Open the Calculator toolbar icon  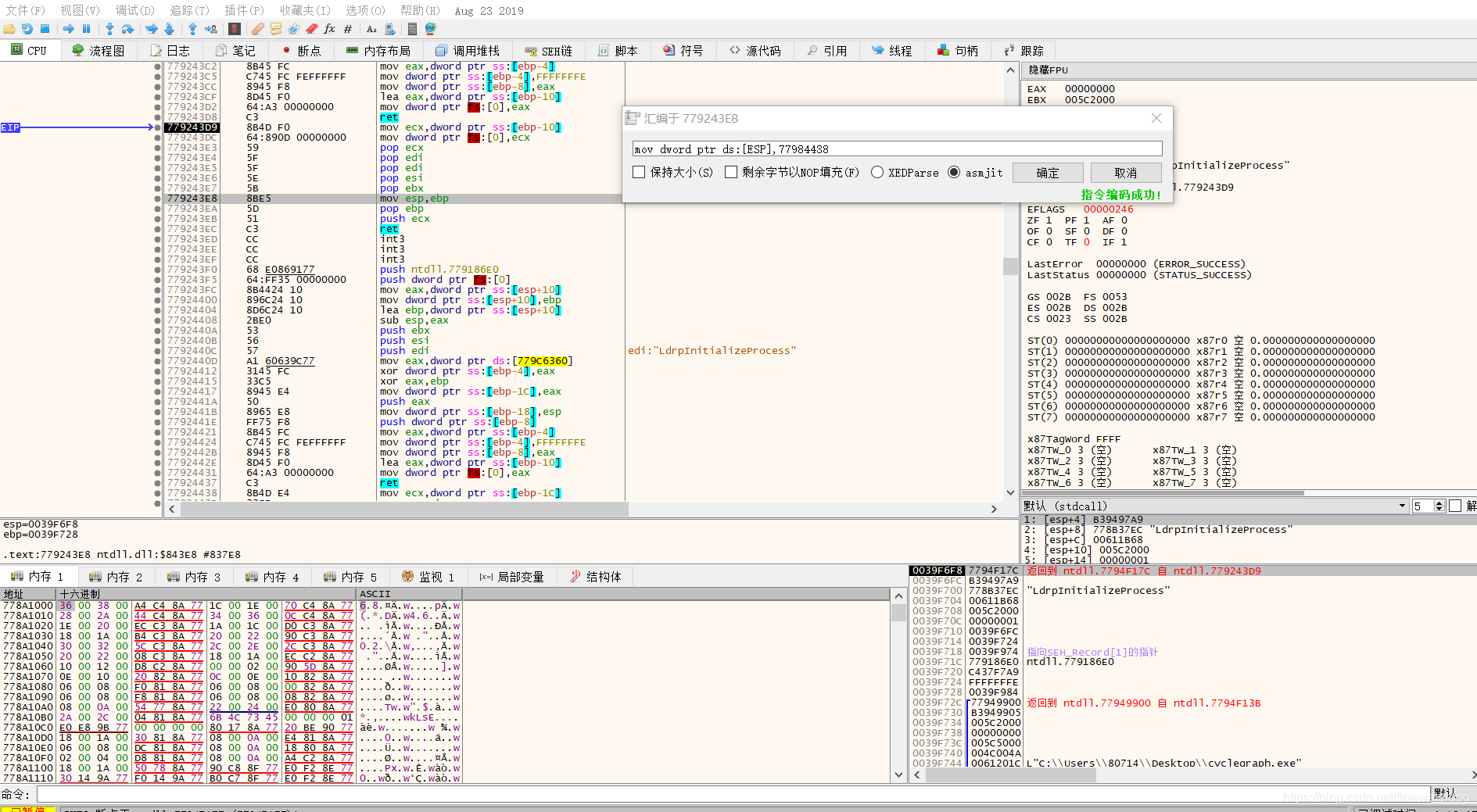pos(412,29)
